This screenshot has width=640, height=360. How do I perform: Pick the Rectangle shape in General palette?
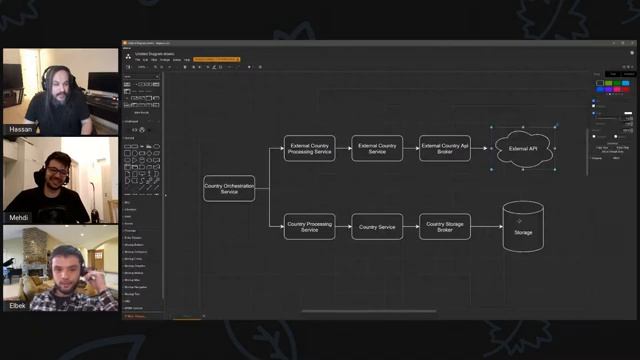127,146
